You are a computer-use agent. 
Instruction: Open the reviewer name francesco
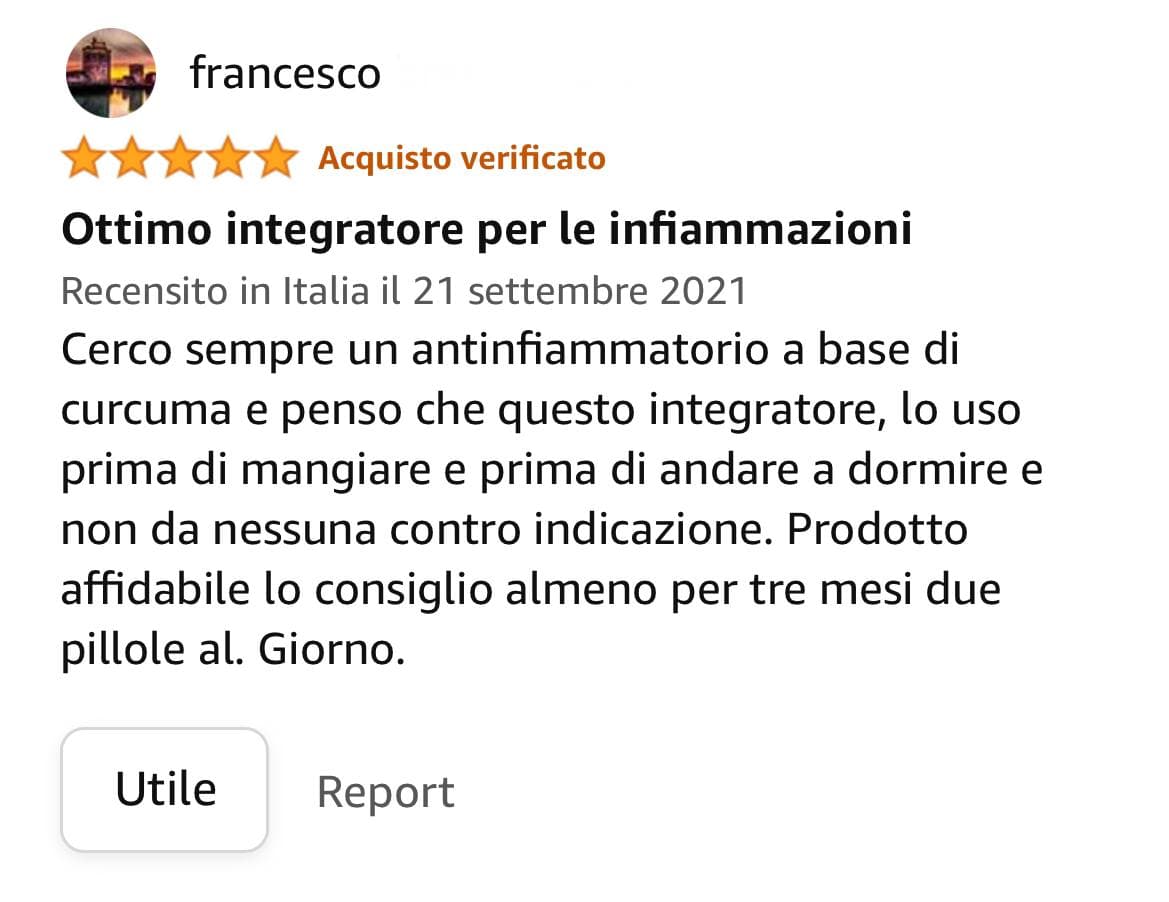click(x=286, y=73)
